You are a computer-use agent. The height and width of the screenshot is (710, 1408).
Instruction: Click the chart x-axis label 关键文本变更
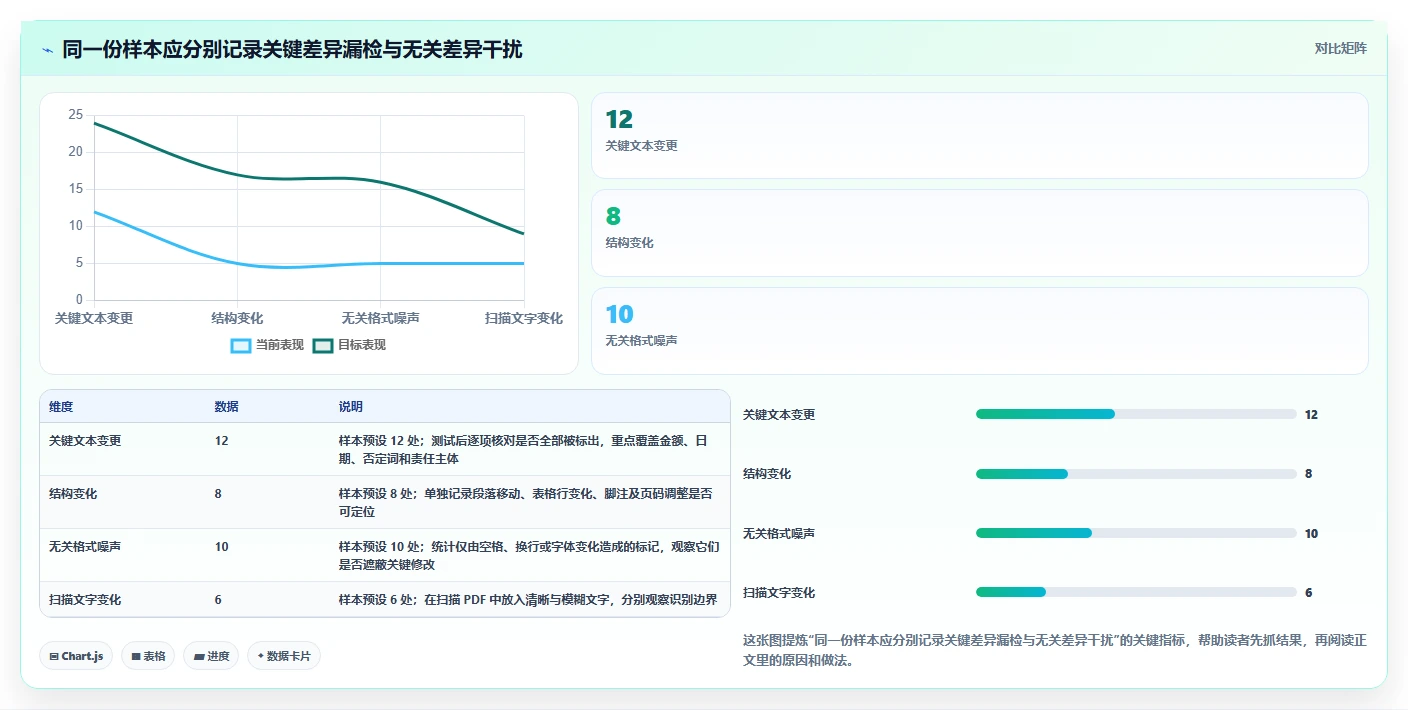(x=94, y=318)
